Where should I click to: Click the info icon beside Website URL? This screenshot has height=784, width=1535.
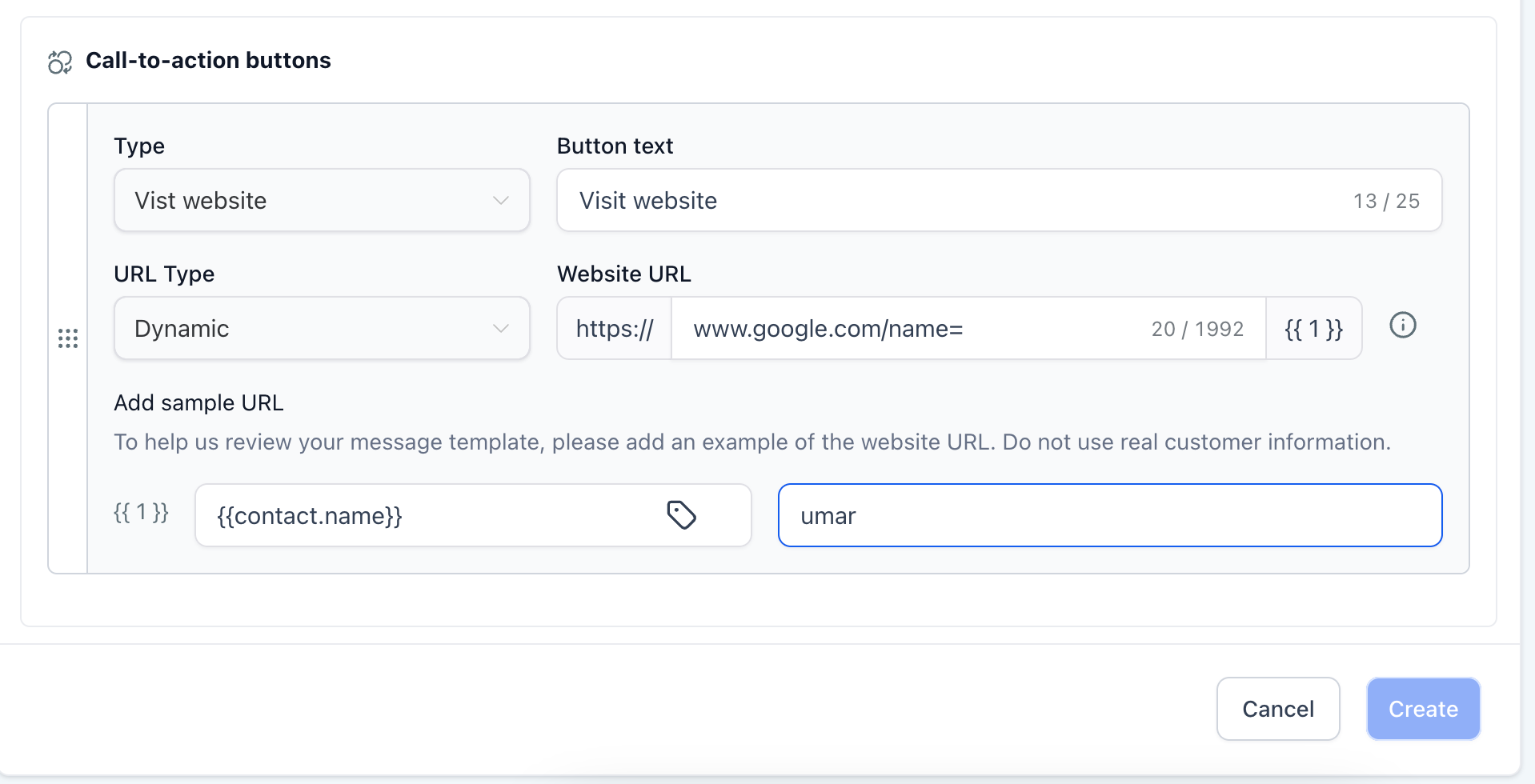1403,326
